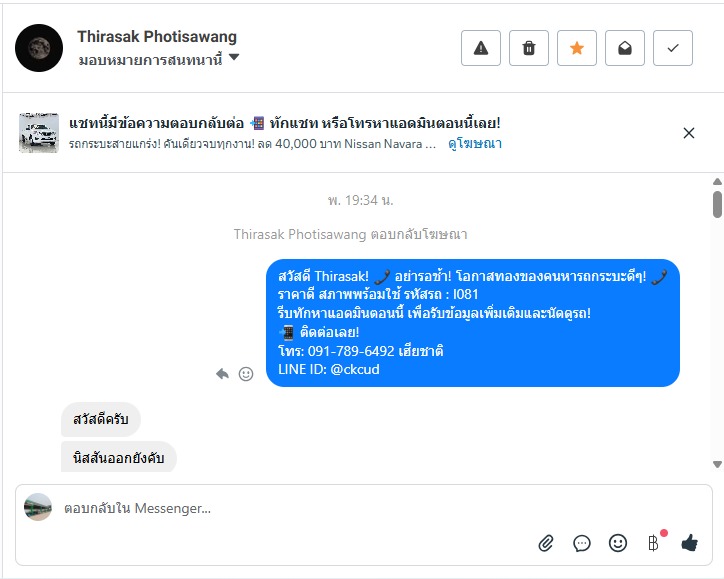Click the truck ad thumbnail
The height and width of the screenshot is (579, 724).
tap(39, 133)
